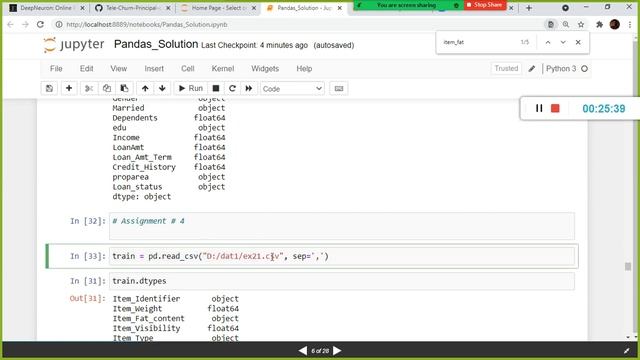Open the Kernel menu
Screen dimensions: 640x360
(x=222, y=69)
